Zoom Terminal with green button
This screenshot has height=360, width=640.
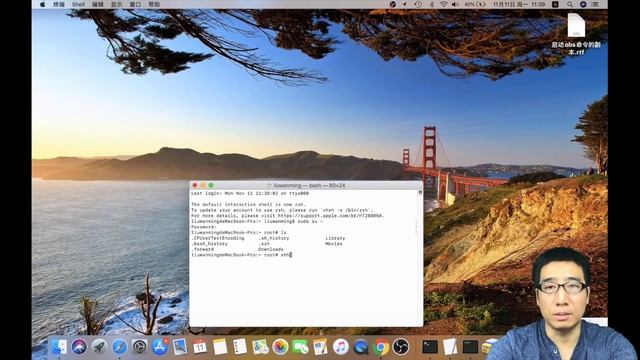pyautogui.click(x=211, y=185)
